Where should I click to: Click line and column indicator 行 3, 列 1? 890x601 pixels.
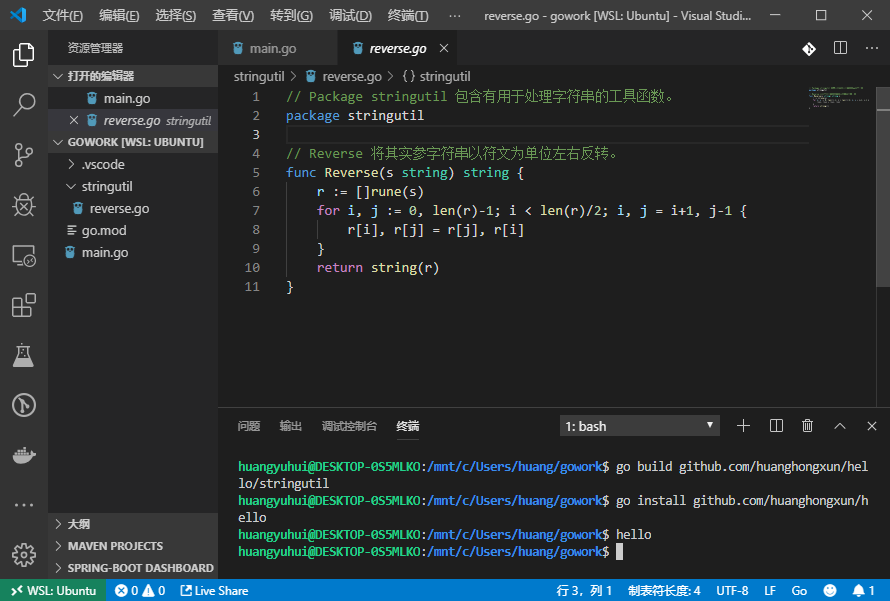[x=583, y=591]
